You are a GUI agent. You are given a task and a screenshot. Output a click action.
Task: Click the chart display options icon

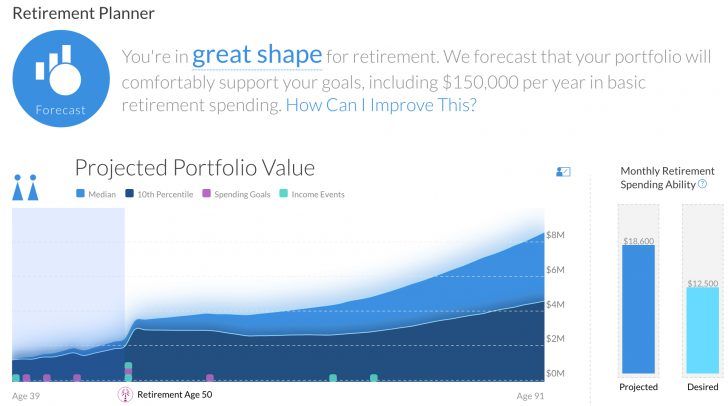(562, 172)
